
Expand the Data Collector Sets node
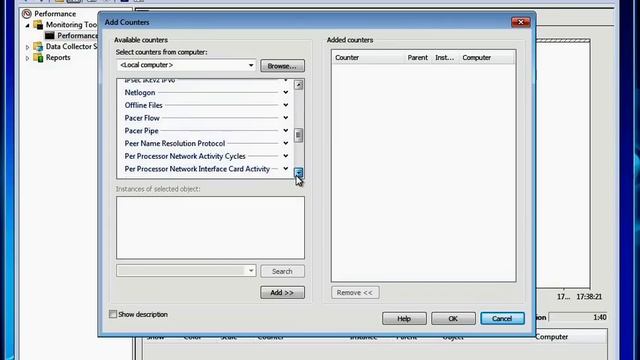click(x=27, y=47)
